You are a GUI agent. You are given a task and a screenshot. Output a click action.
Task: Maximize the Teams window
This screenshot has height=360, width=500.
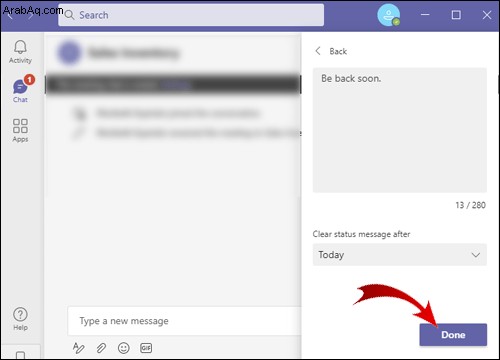[456, 15]
